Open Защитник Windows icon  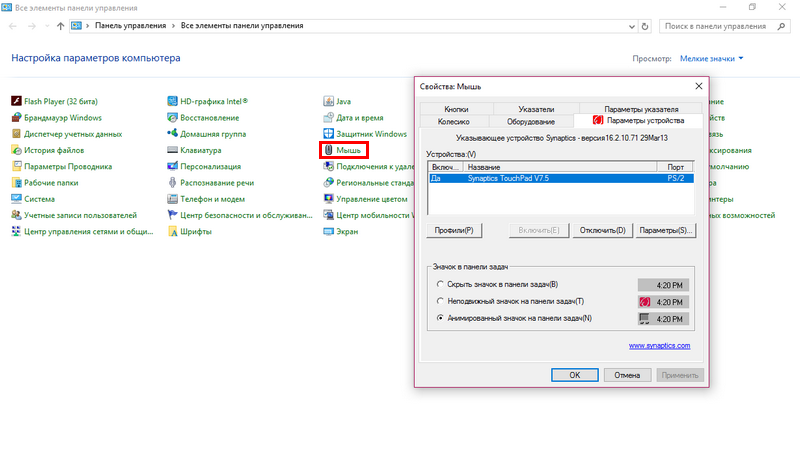coord(329,134)
